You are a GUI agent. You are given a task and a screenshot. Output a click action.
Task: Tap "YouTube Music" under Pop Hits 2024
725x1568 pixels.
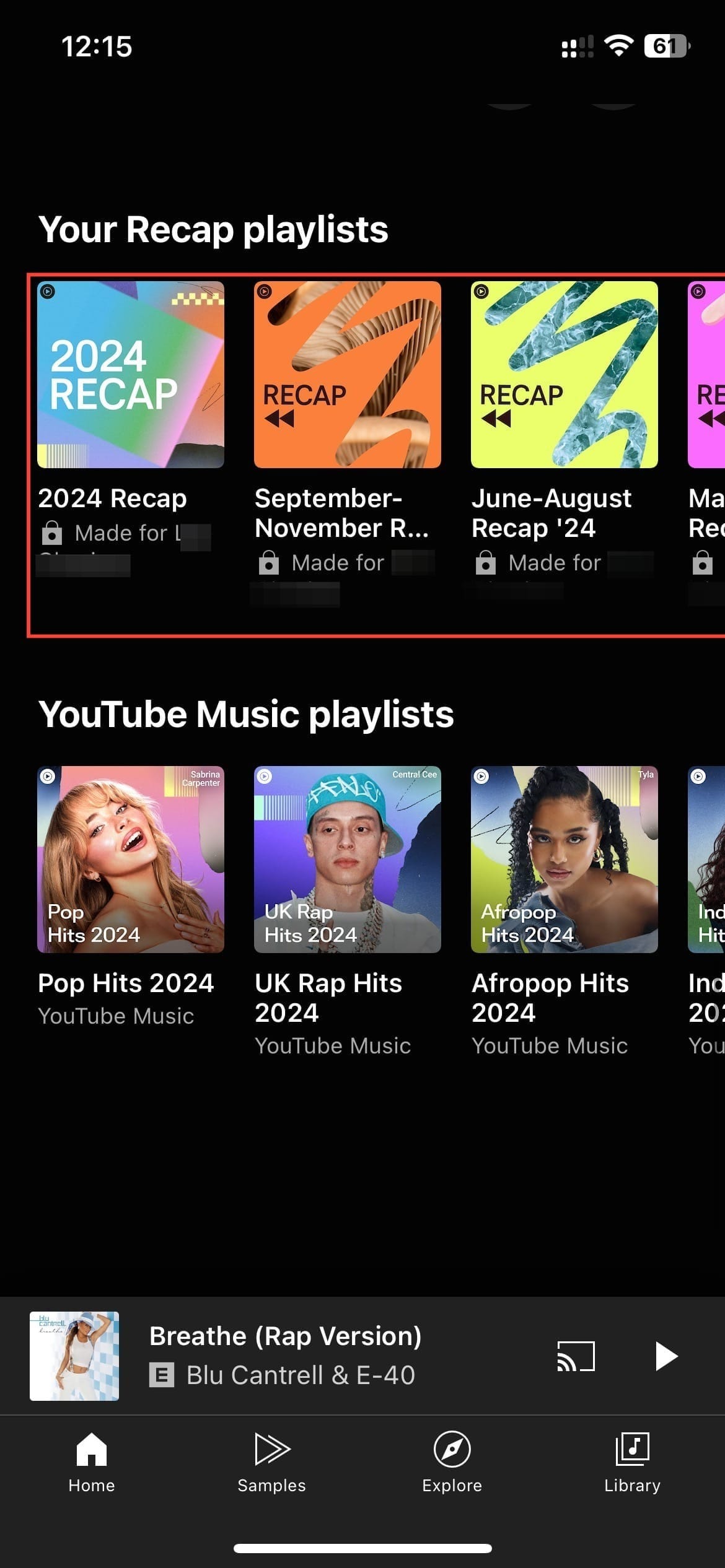[x=116, y=1016]
